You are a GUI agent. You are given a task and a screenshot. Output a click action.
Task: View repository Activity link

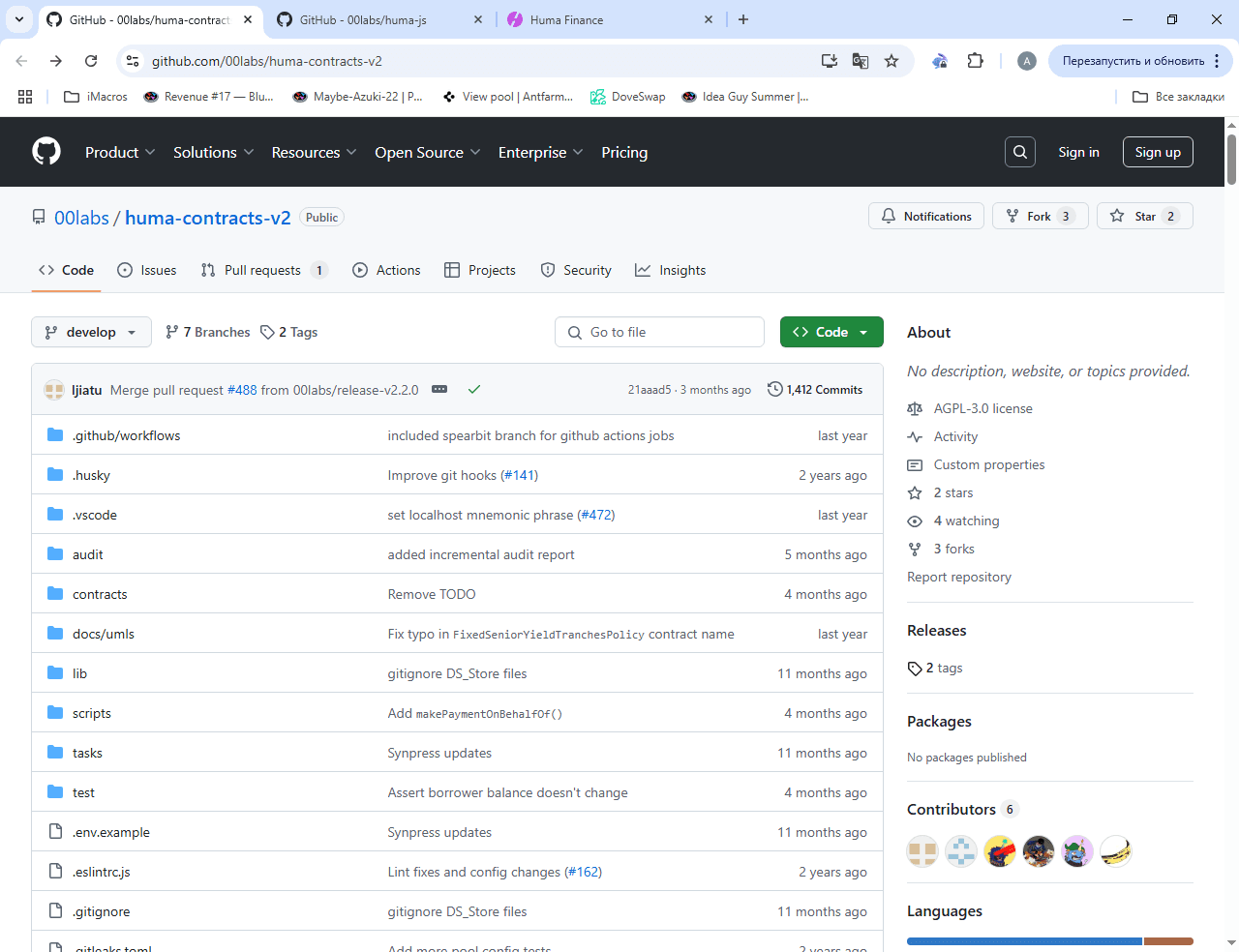click(955, 436)
